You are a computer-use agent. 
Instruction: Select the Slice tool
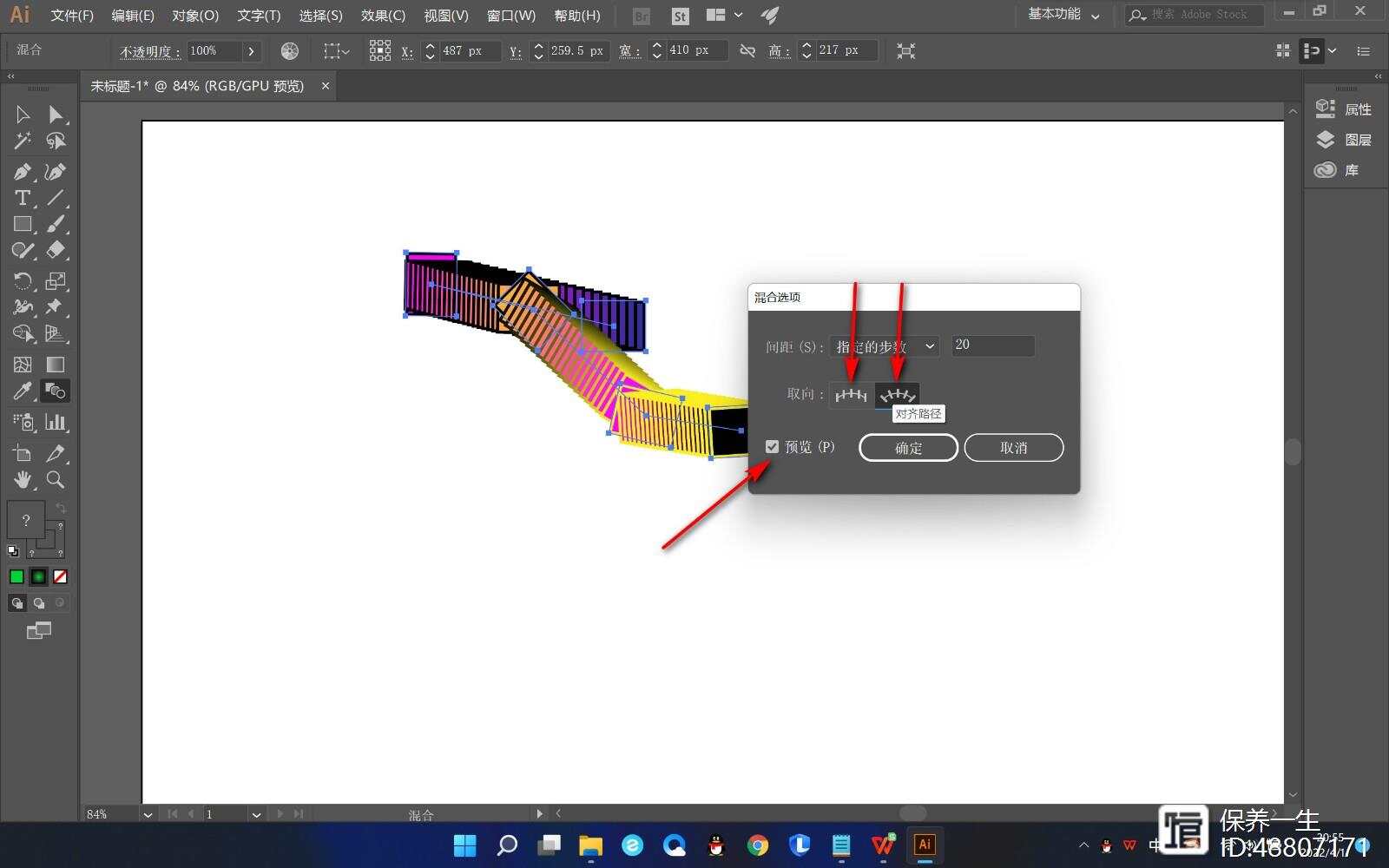coord(56,453)
